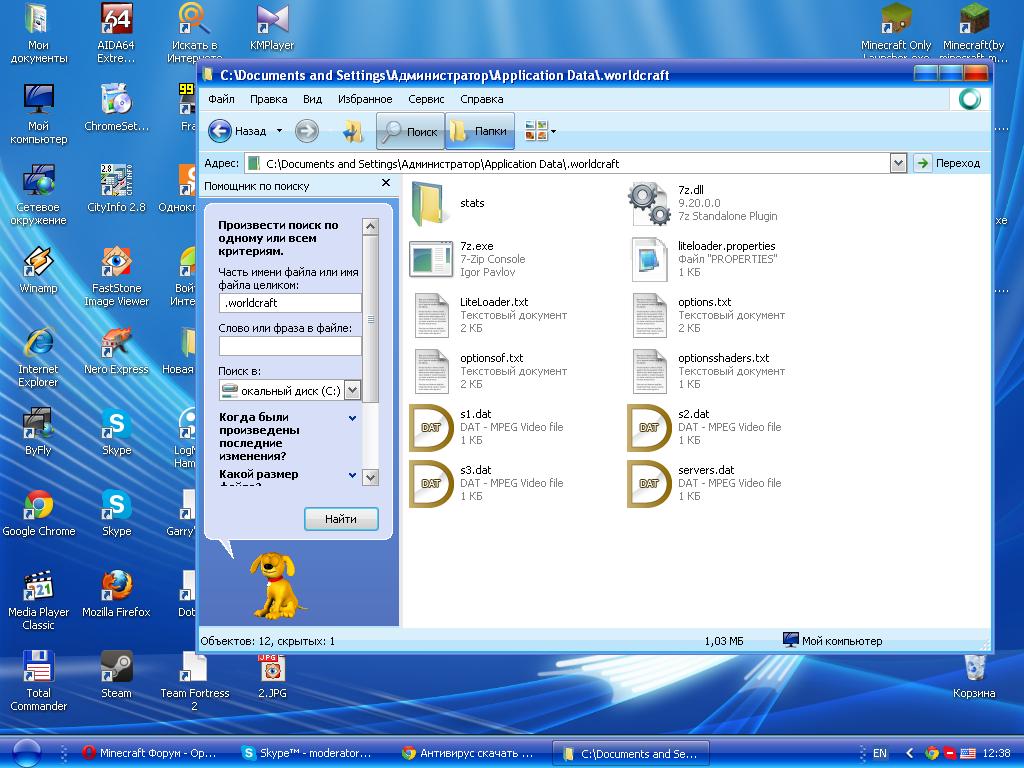1024x768 pixels.
Task: Open the Сервис menu
Action: 426,99
